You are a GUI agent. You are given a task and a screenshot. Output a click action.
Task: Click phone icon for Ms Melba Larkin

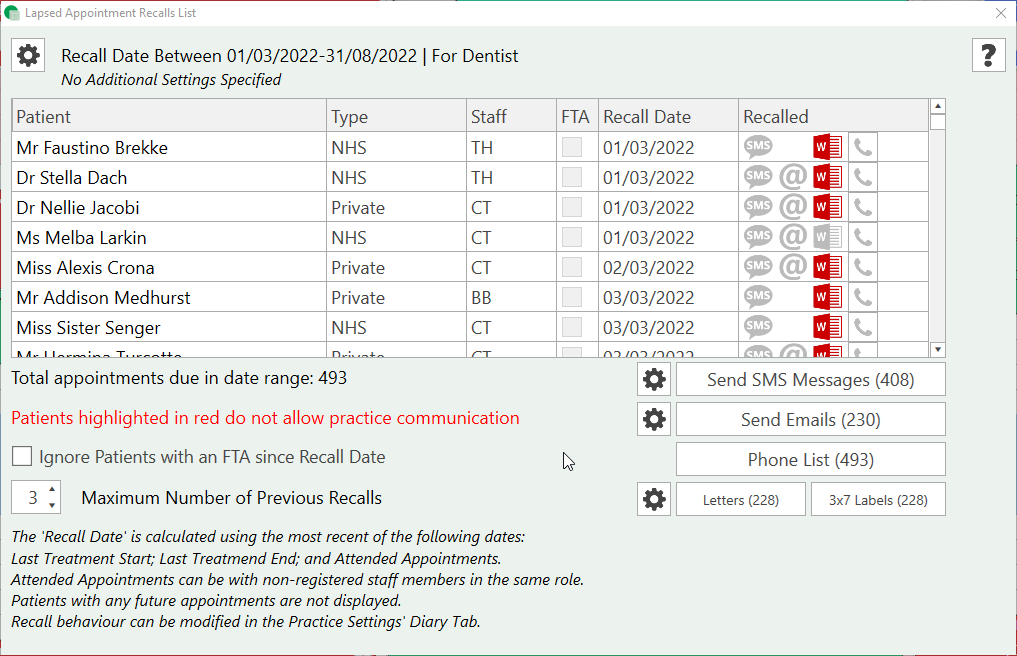[862, 238]
